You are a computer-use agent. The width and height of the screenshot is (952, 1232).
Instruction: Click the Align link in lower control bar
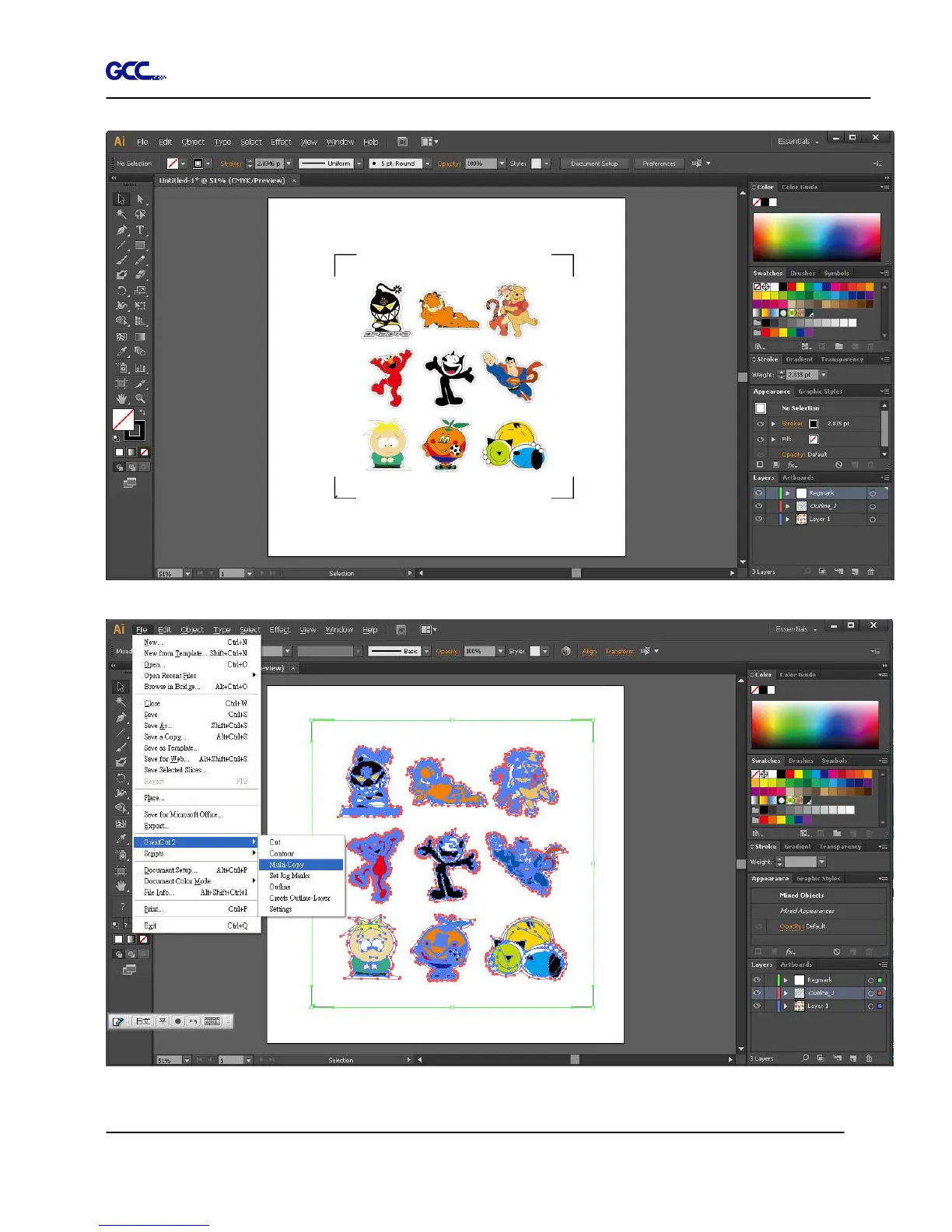[590, 651]
